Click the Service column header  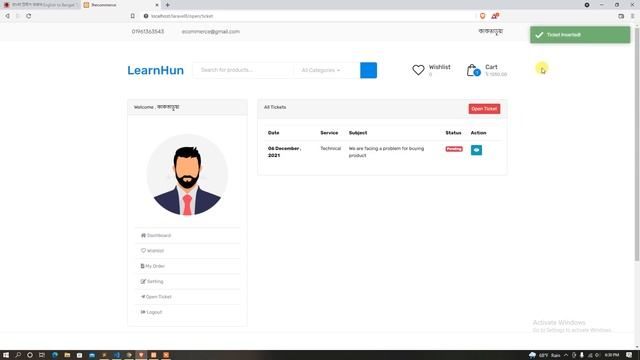(x=329, y=133)
